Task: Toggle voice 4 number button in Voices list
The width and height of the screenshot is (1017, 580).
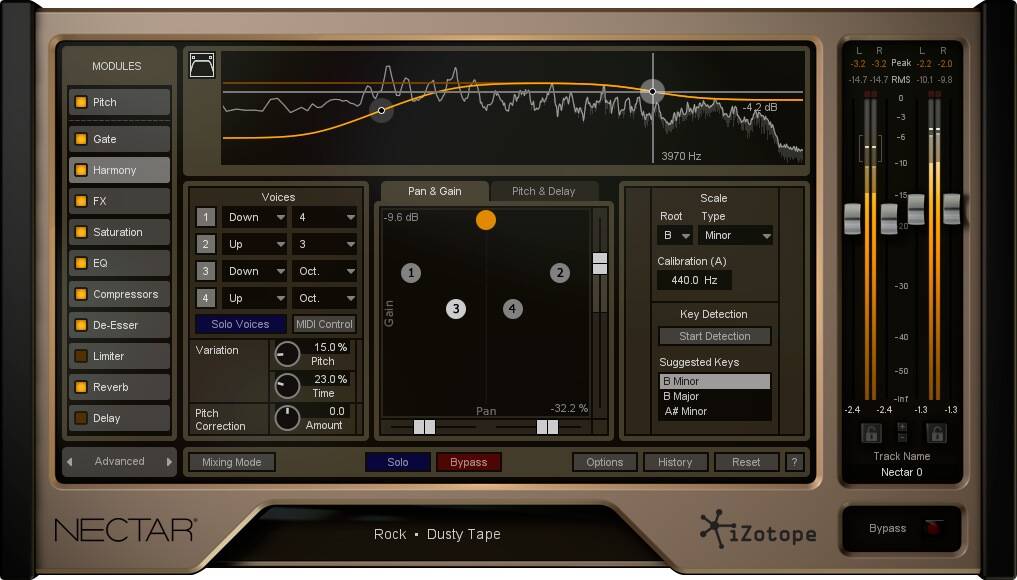Action: 206,298
